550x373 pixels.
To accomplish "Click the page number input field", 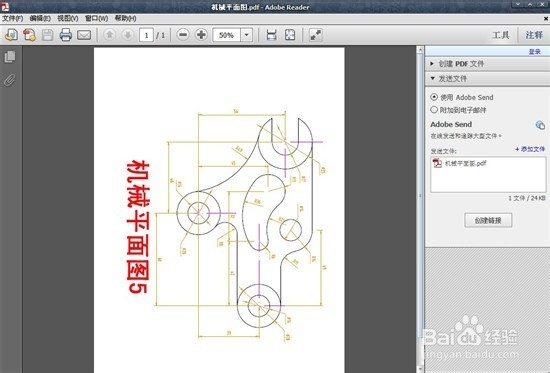I will click(146, 35).
